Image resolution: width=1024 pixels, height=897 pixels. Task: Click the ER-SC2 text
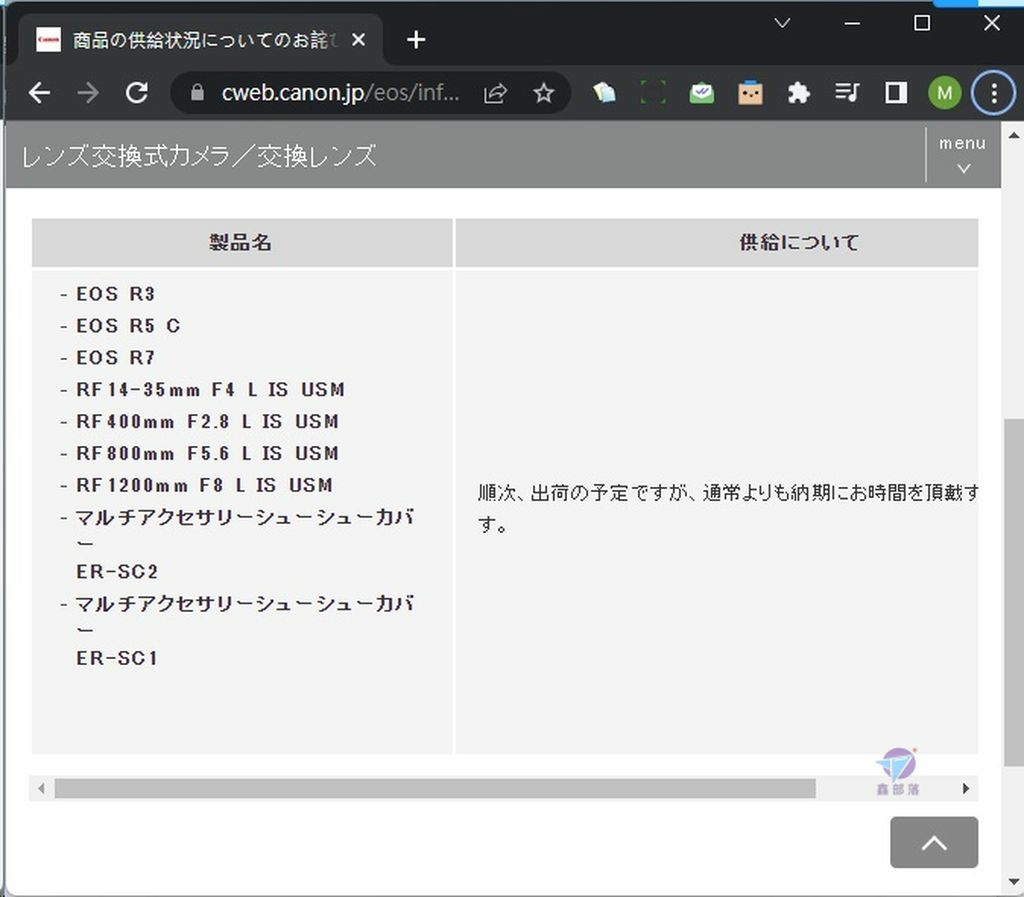(117, 572)
